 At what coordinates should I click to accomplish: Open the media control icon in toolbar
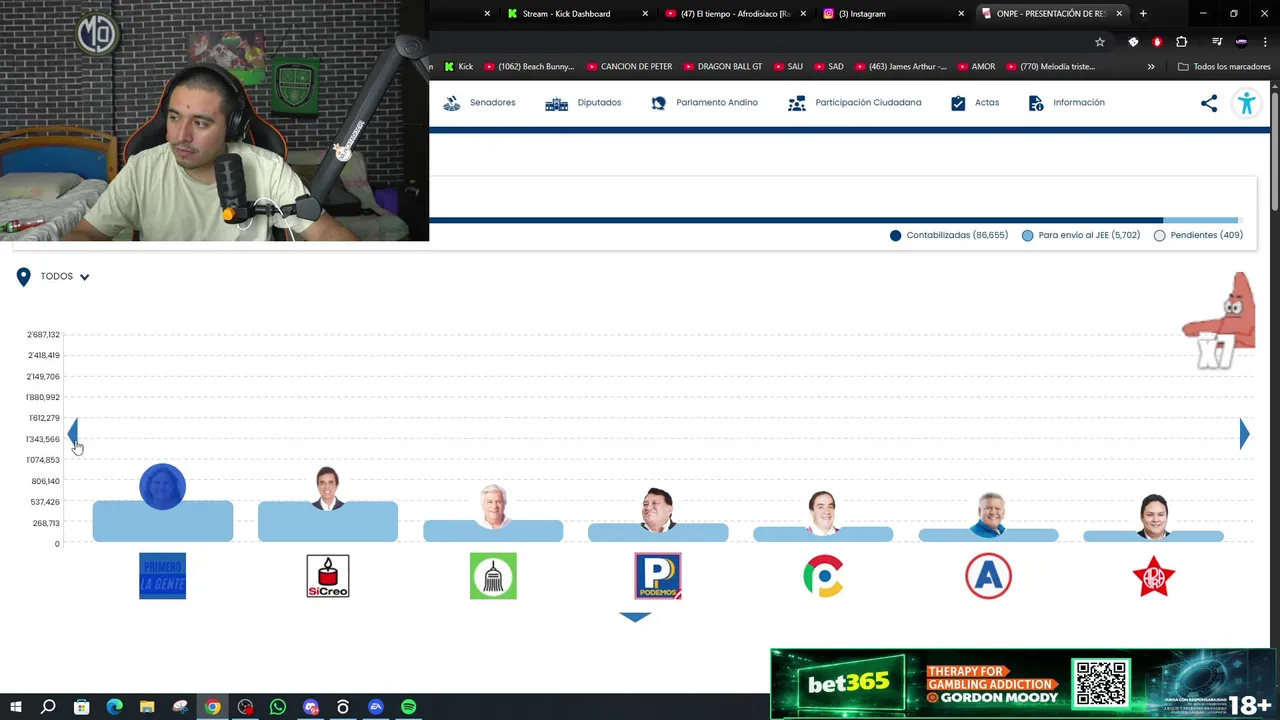pyautogui.click(x=1217, y=42)
